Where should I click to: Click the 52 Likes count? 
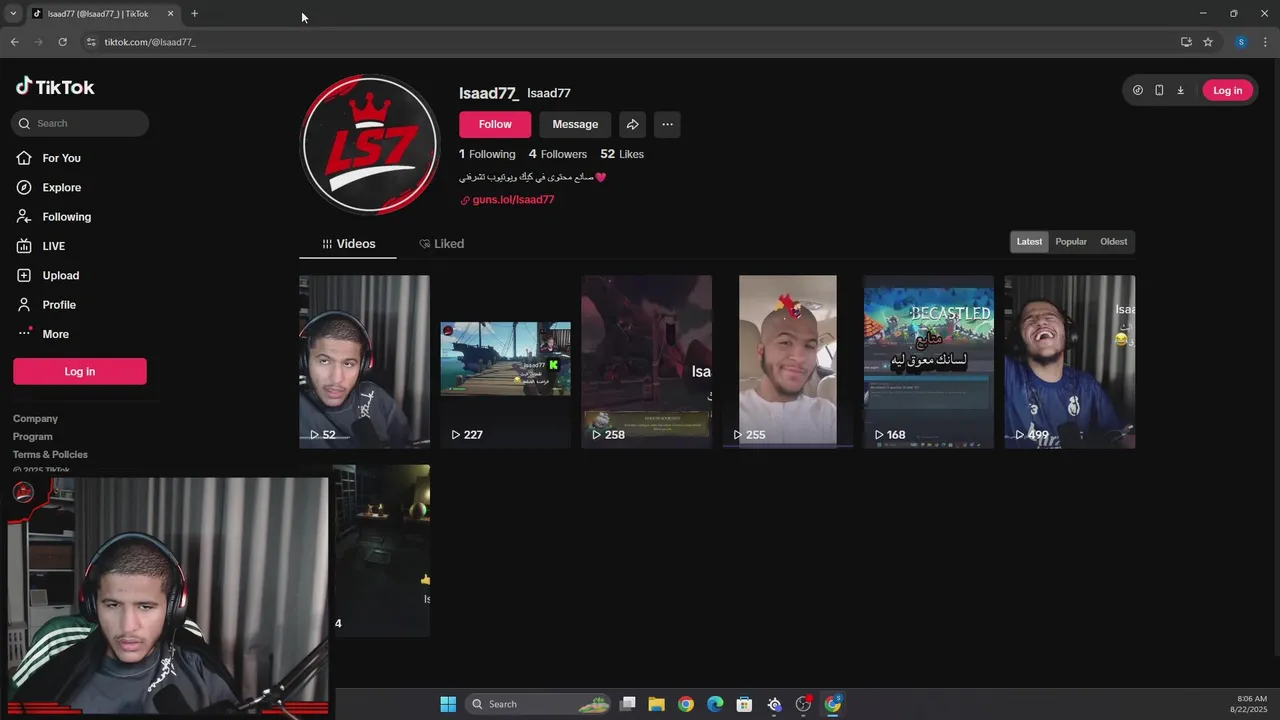pyautogui.click(x=622, y=154)
